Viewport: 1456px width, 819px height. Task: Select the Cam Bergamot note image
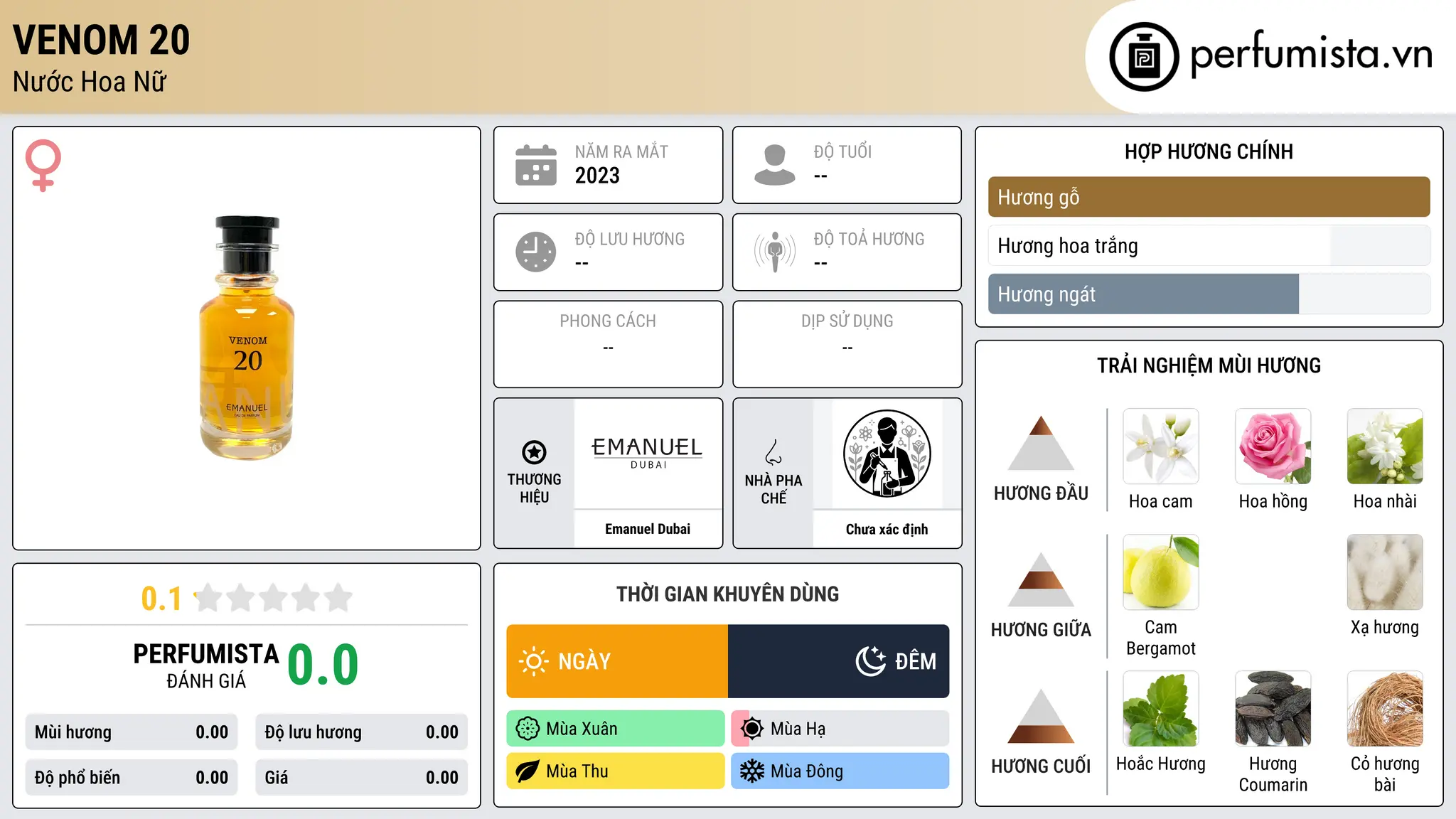[1161, 572]
